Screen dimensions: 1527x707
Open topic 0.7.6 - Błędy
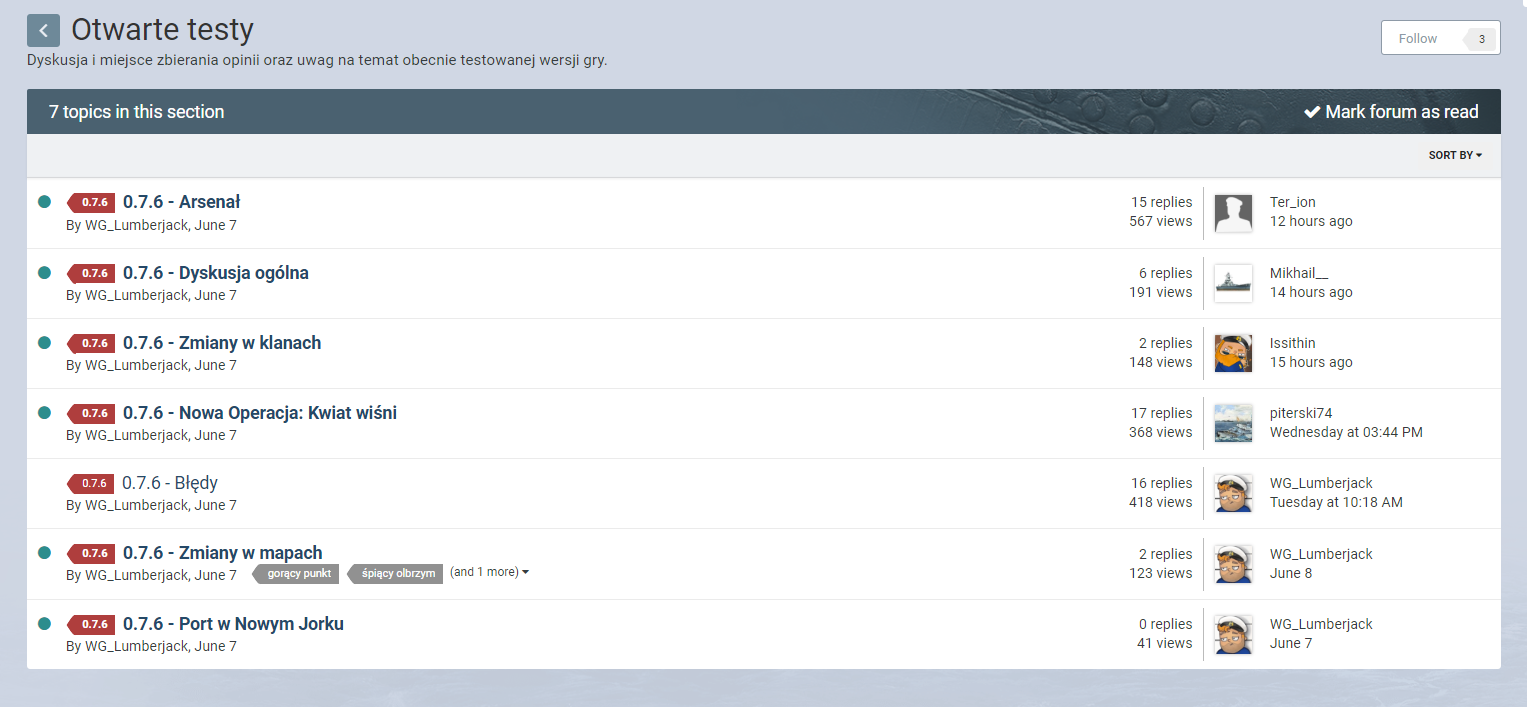[169, 483]
